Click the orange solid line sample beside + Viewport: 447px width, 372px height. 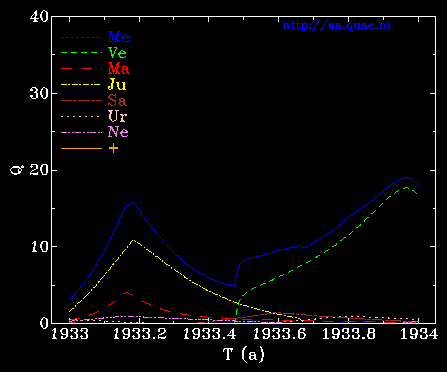click(81, 148)
